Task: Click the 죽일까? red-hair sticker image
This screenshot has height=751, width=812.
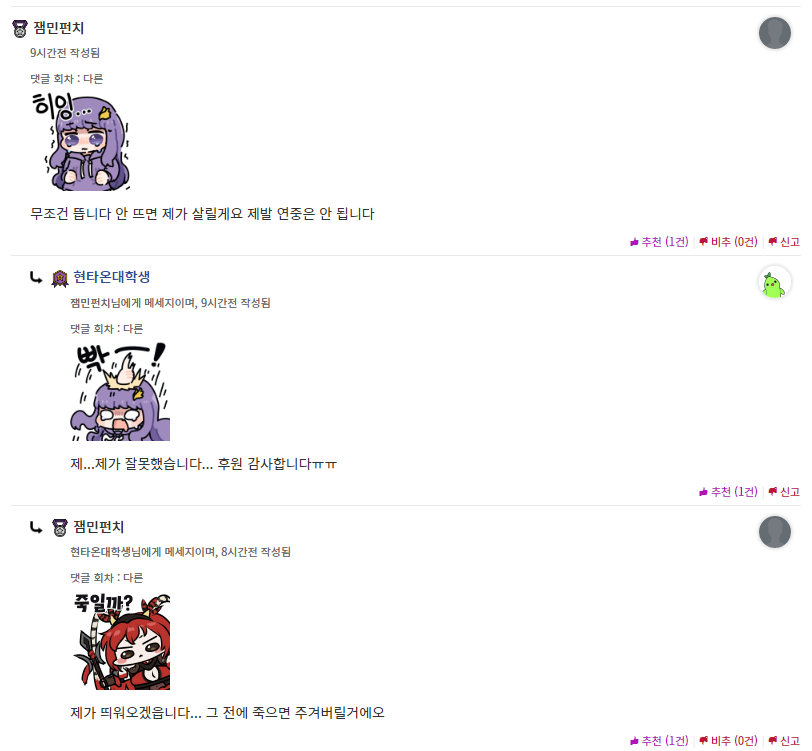Action: coord(120,641)
